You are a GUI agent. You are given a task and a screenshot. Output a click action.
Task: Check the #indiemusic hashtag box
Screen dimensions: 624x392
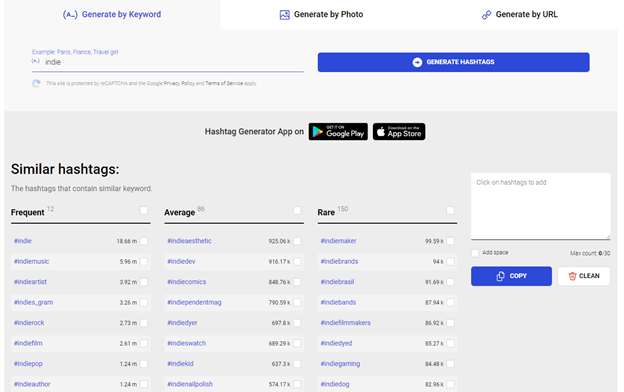[144, 261]
